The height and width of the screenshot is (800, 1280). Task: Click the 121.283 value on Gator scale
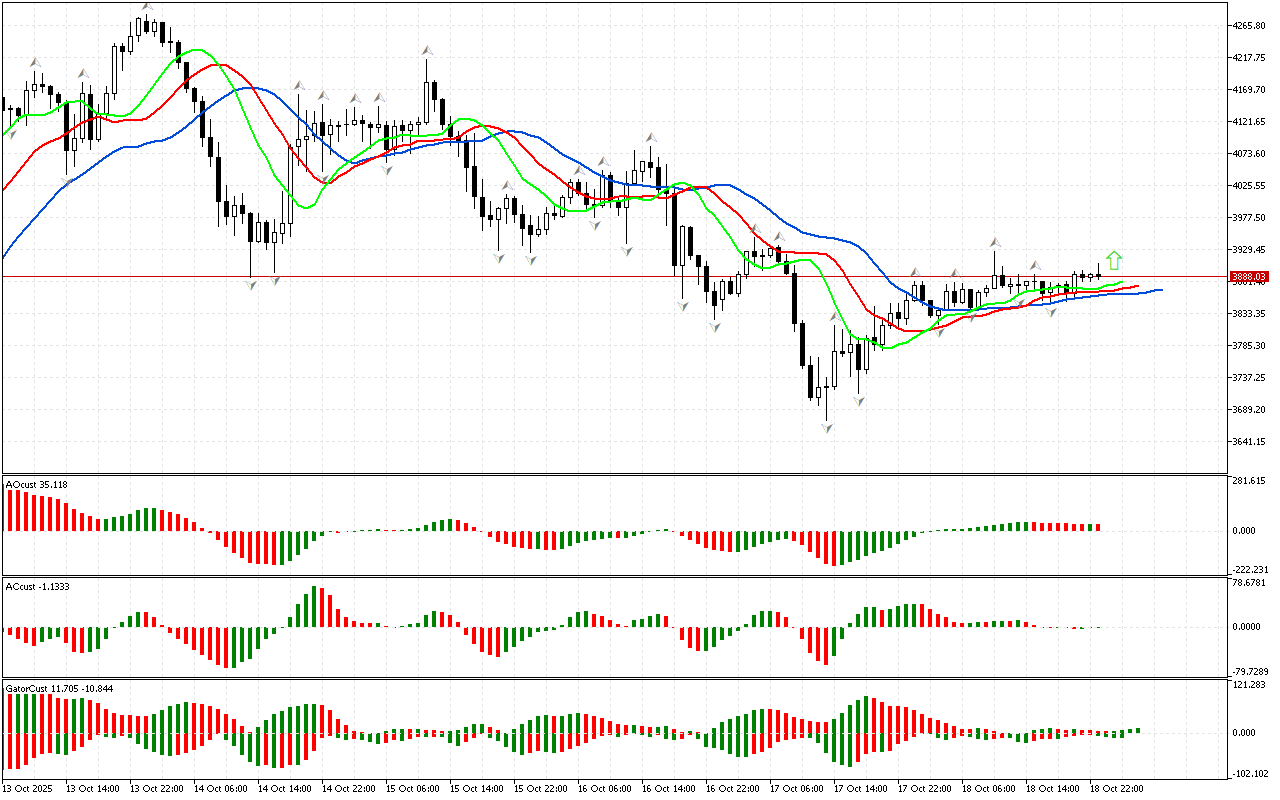pyautogui.click(x=1250, y=685)
